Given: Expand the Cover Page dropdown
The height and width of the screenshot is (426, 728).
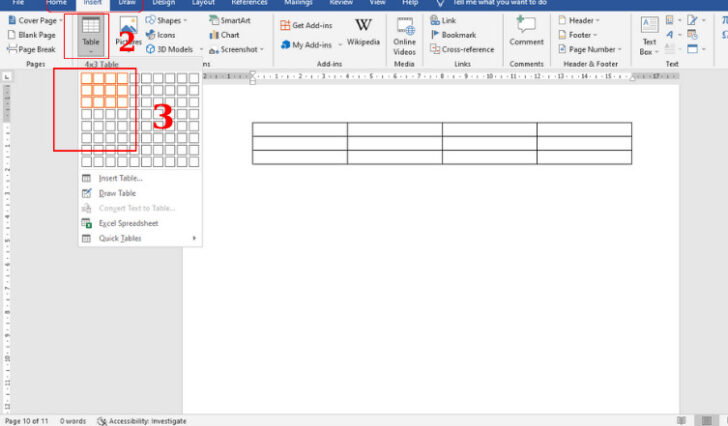Looking at the screenshot, I should [x=38, y=20].
